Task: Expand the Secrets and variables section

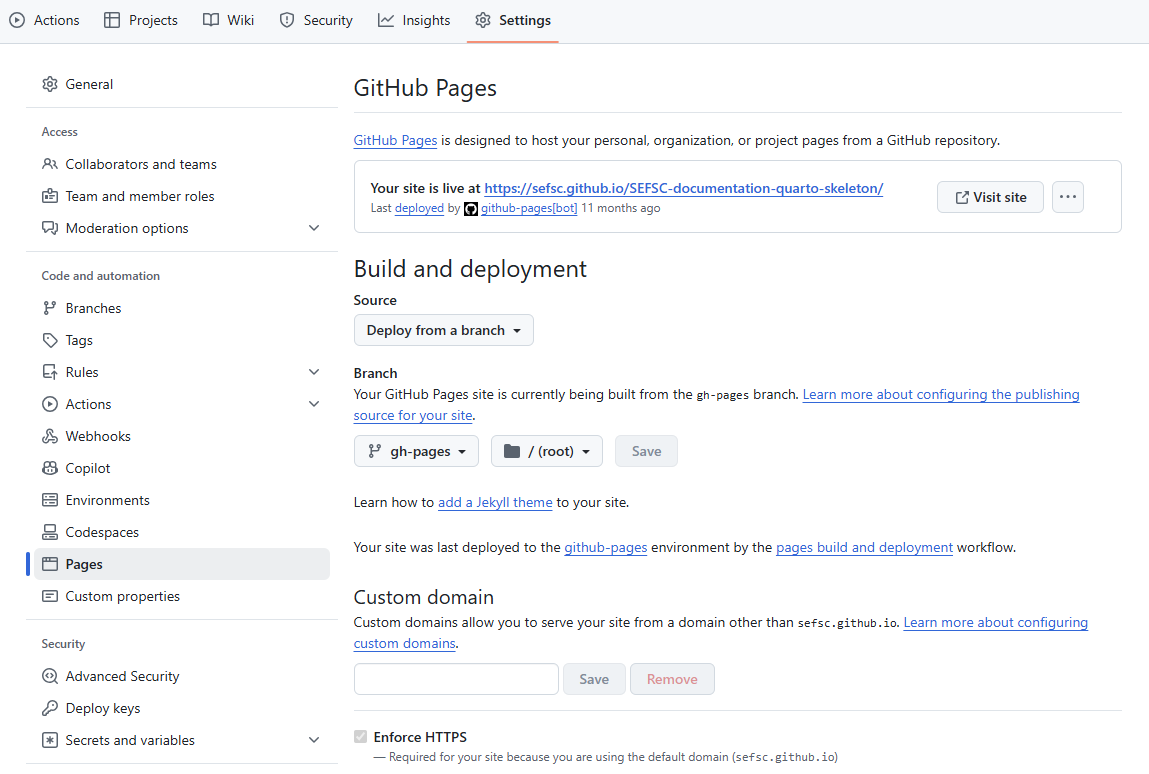Action: pos(314,741)
